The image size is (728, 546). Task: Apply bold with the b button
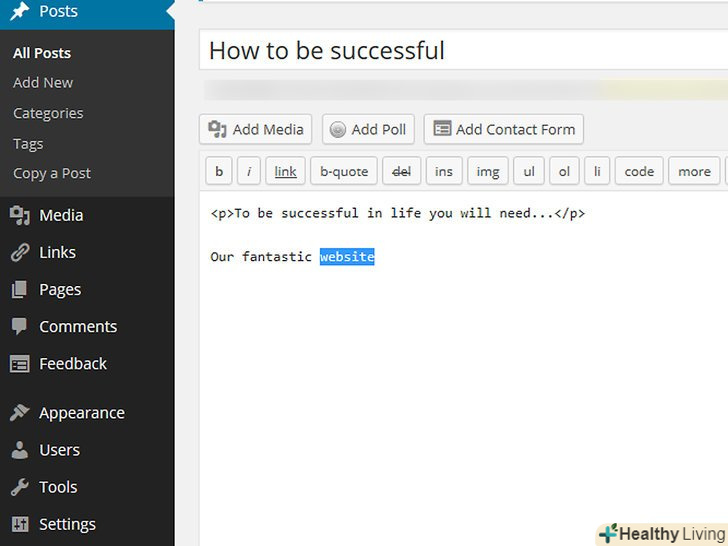[219, 171]
